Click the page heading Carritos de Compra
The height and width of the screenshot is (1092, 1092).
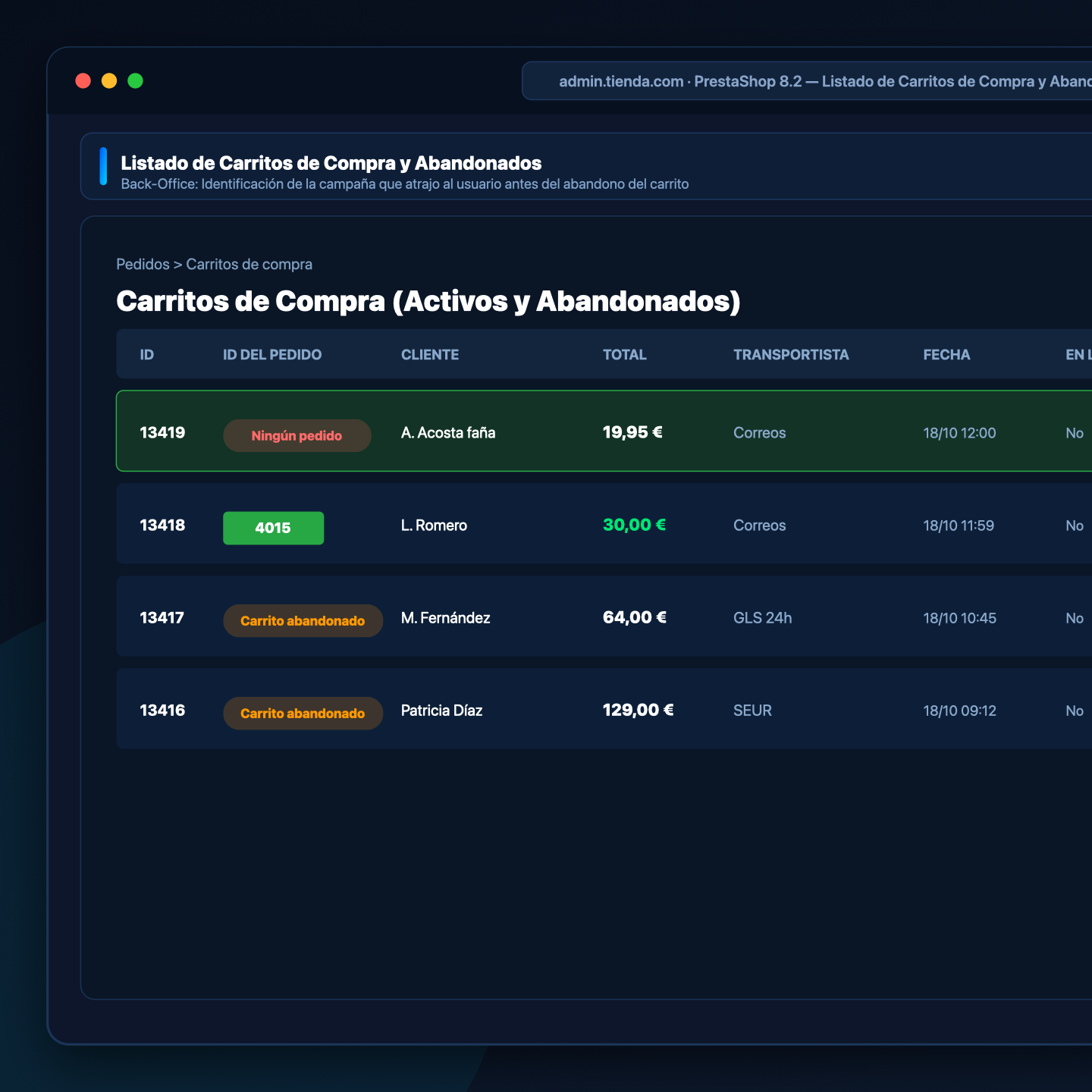point(428,301)
